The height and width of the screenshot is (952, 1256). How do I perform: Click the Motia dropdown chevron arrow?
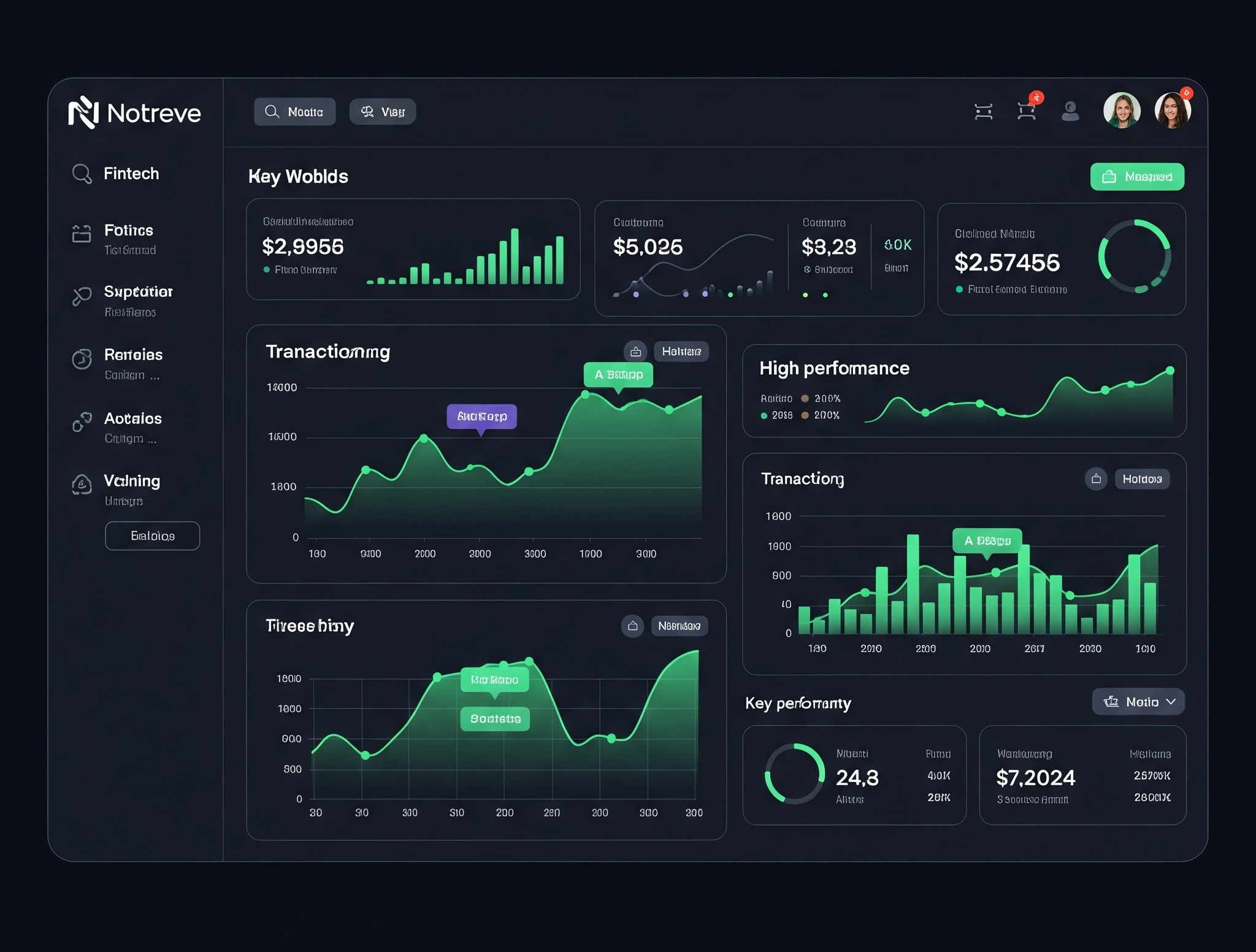tap(1171, 702)
